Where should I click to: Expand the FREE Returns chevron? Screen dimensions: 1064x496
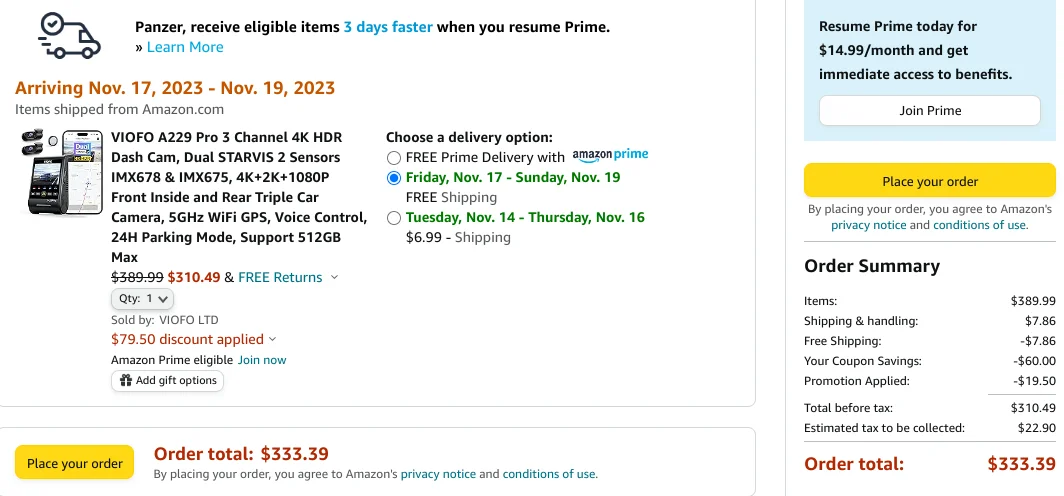334,278
